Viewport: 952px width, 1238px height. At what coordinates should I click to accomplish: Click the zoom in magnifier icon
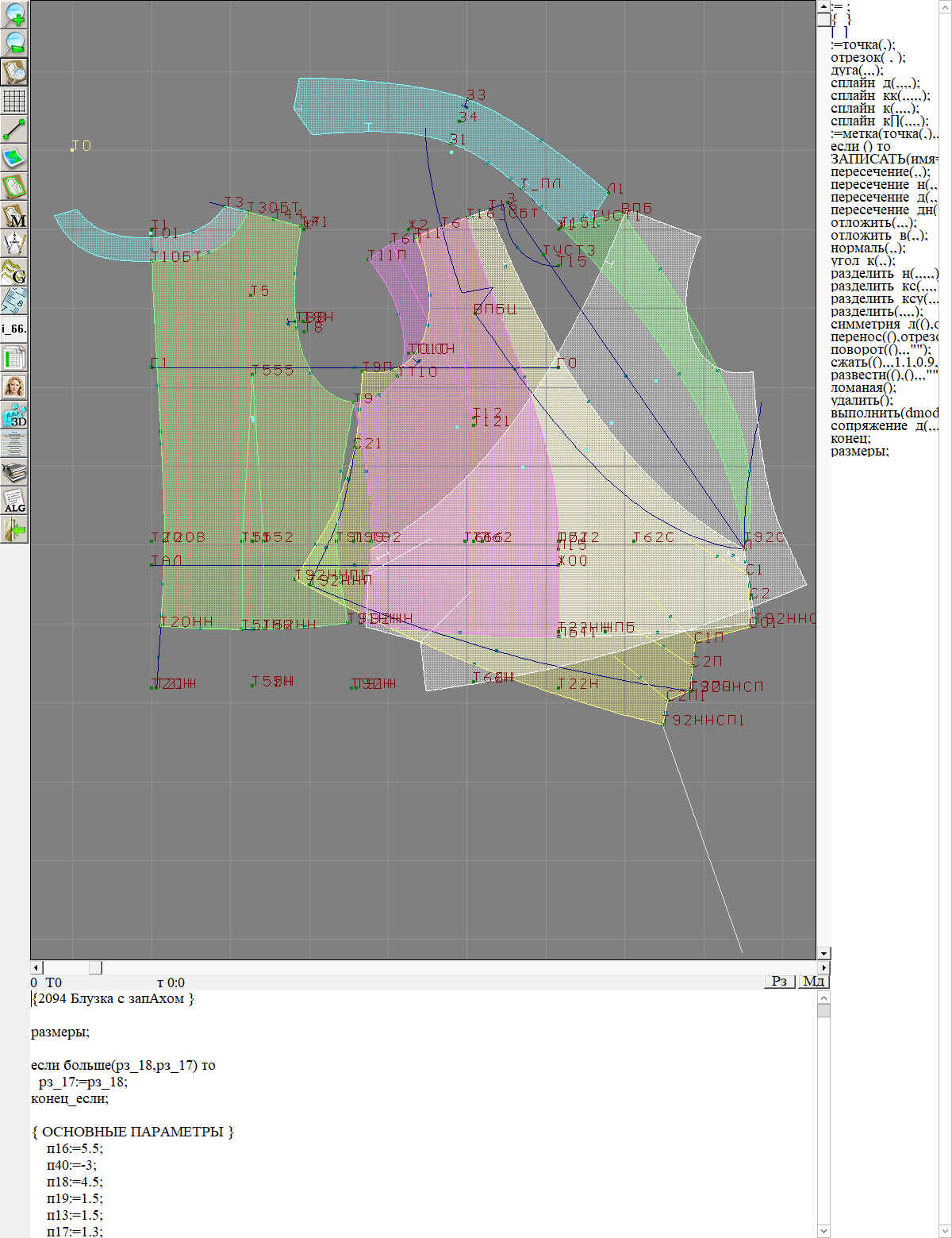pos(15,14)
